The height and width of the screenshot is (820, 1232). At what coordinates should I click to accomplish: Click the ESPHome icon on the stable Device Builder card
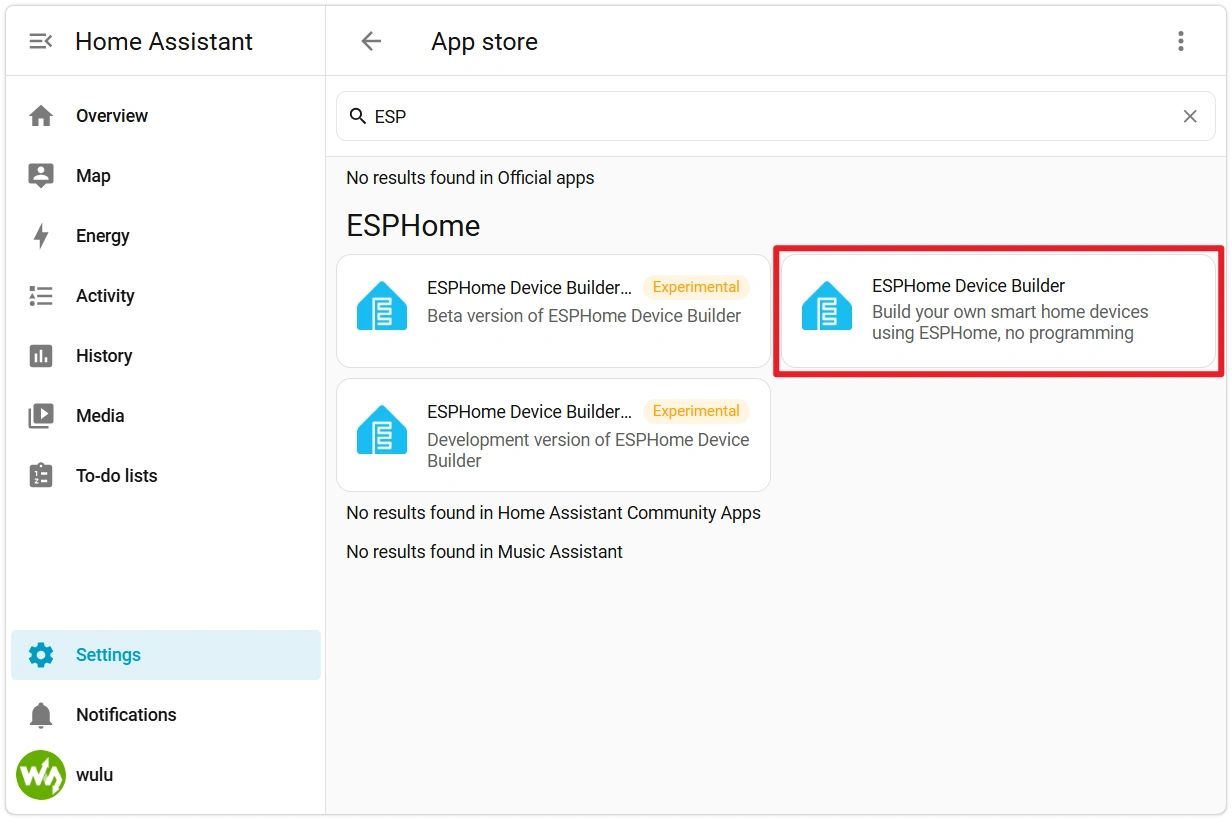(827, 306)
